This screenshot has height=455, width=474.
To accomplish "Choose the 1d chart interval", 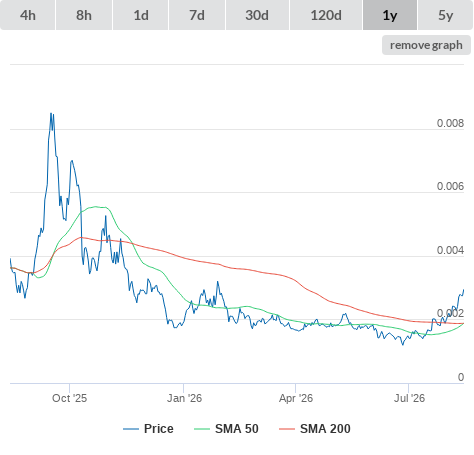I will tap(141, 15).
